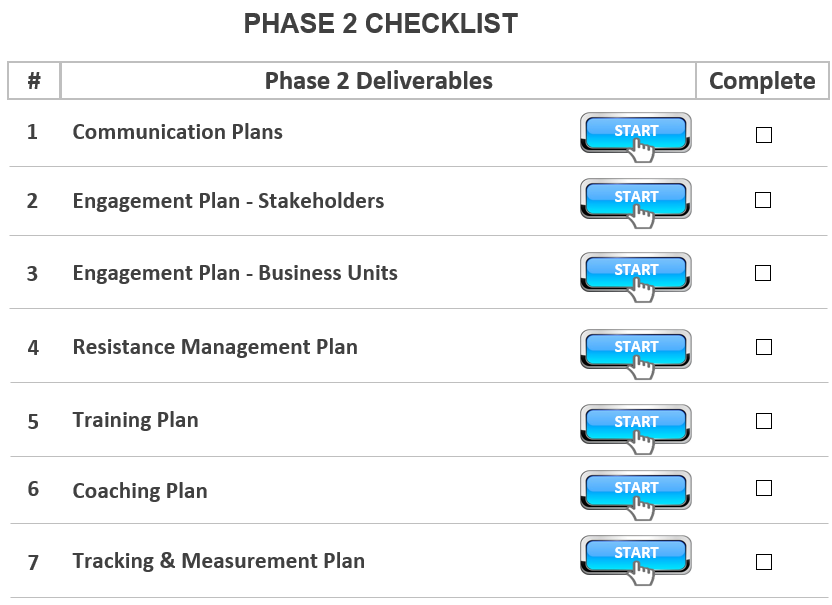Tick the Coaching Plan complete checkbox
The image size is (832, 605).
click(764, 488)
